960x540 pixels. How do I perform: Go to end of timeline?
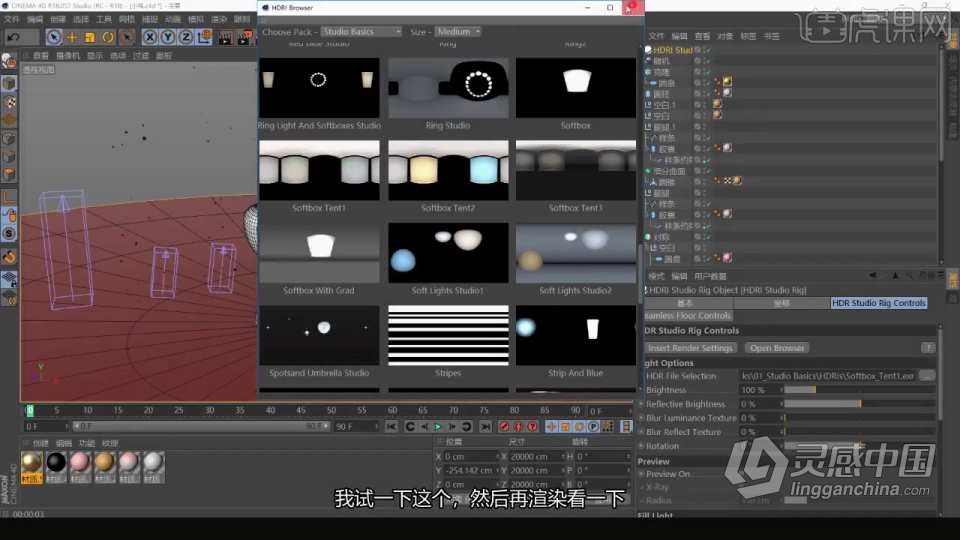485,427
